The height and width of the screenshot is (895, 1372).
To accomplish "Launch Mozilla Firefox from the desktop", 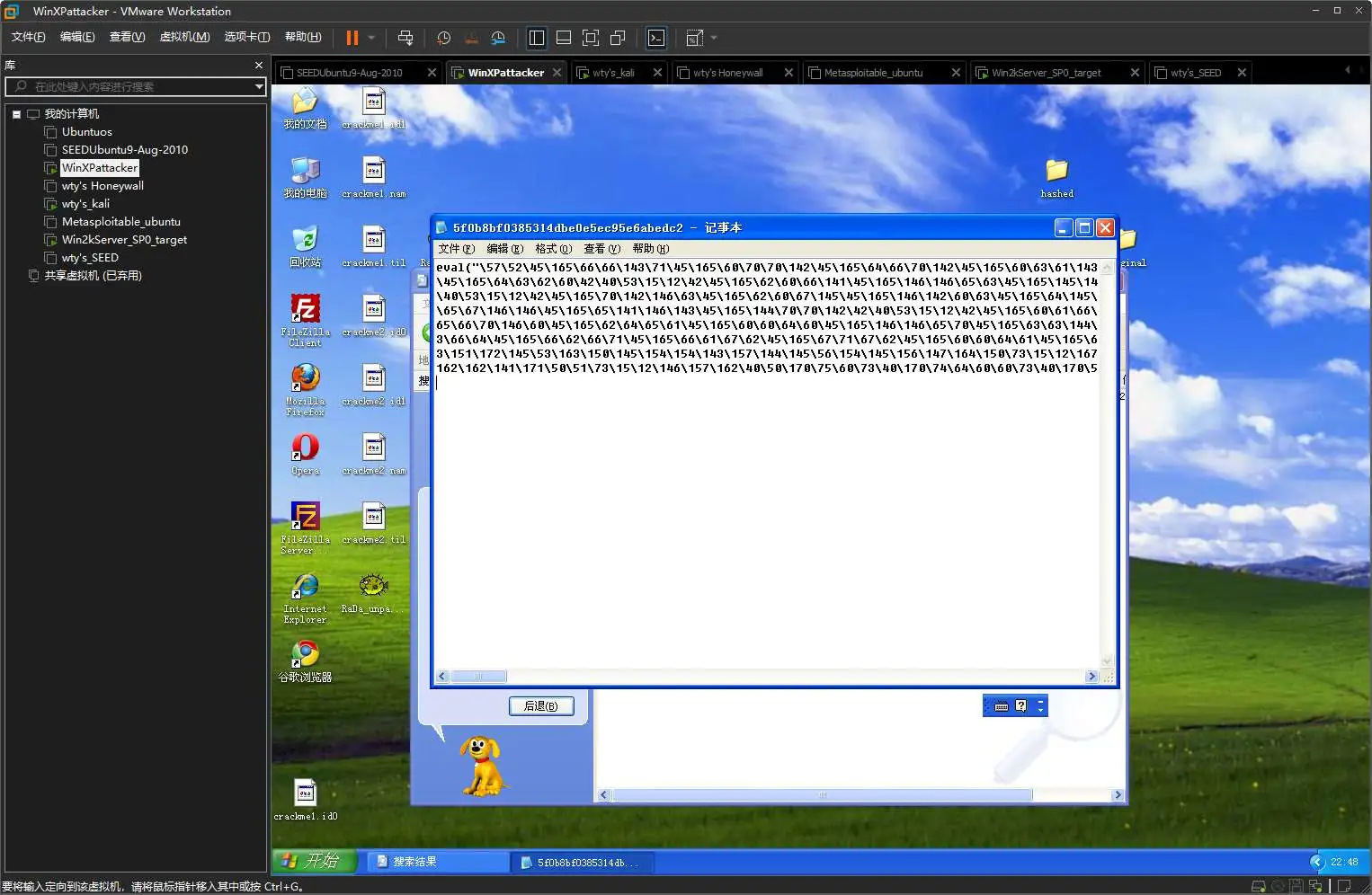I will (x=305, y=390).
